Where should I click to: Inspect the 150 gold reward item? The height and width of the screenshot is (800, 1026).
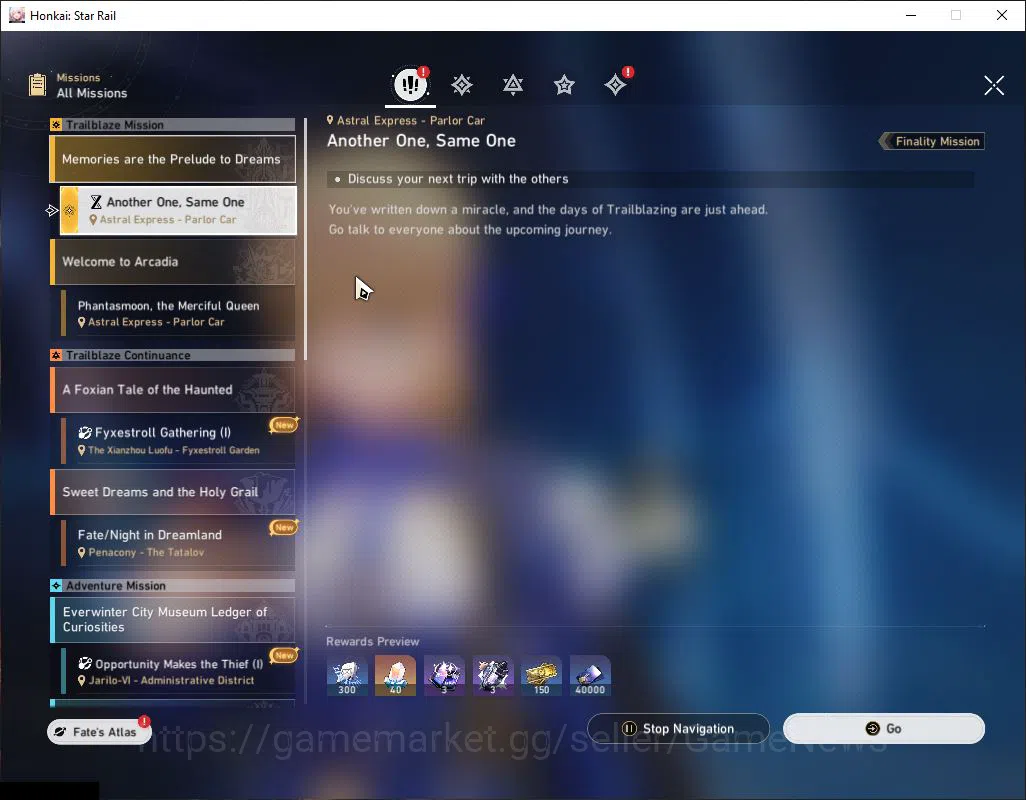click(x=541, y=676)
